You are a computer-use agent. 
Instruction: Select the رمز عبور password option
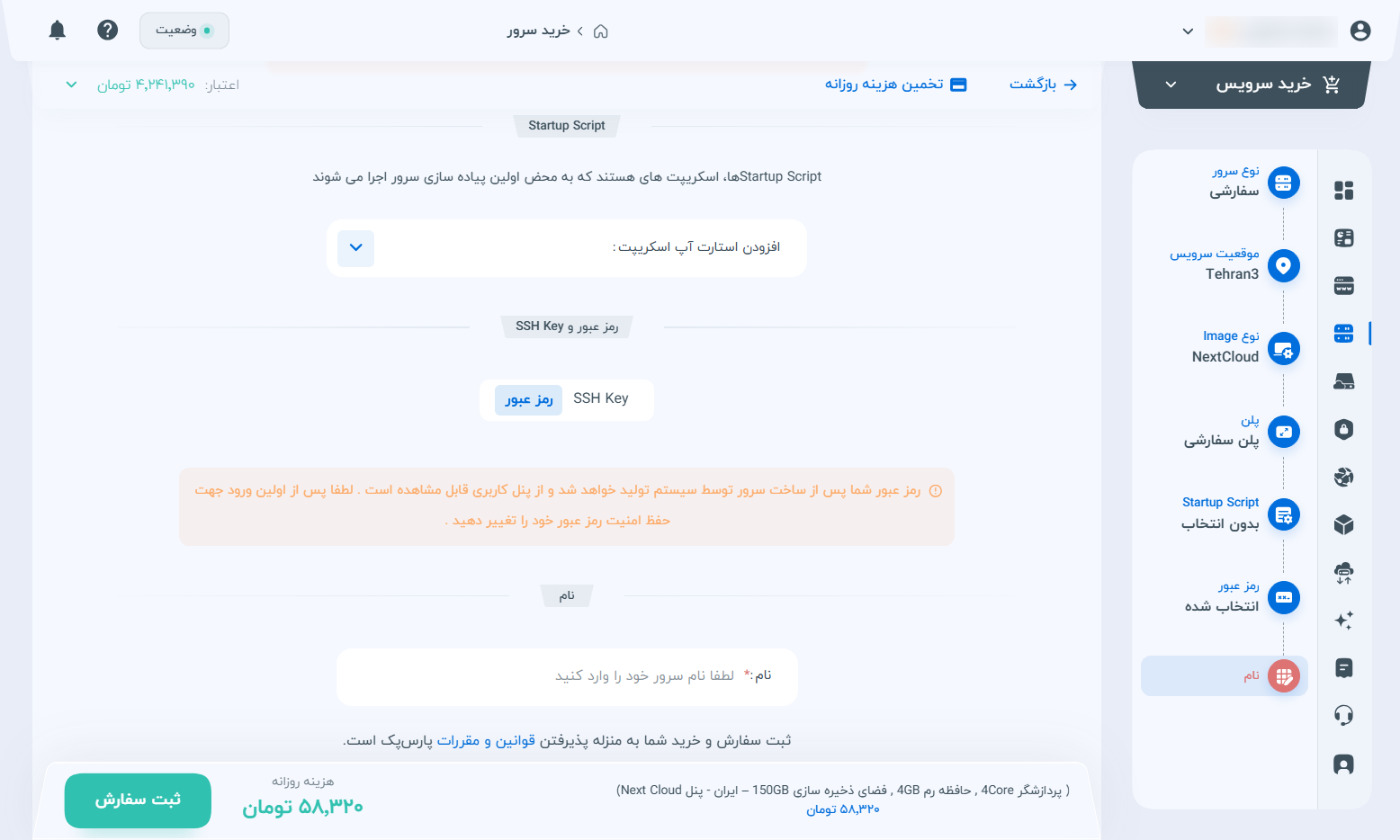529,399
